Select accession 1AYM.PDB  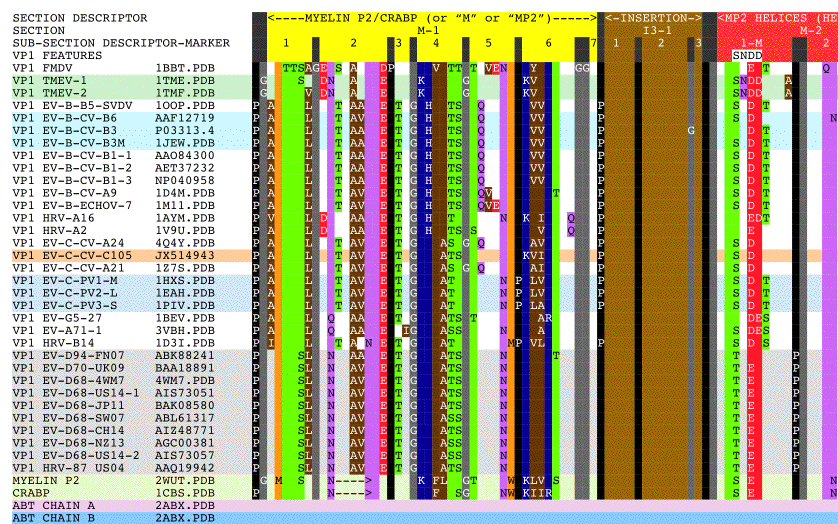pos(185,218)
